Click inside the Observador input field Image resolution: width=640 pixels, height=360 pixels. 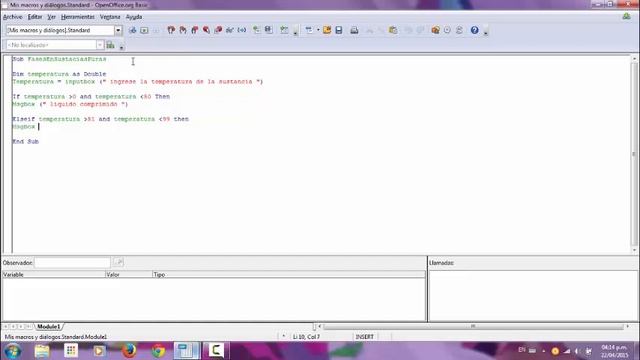click(72, 262)
